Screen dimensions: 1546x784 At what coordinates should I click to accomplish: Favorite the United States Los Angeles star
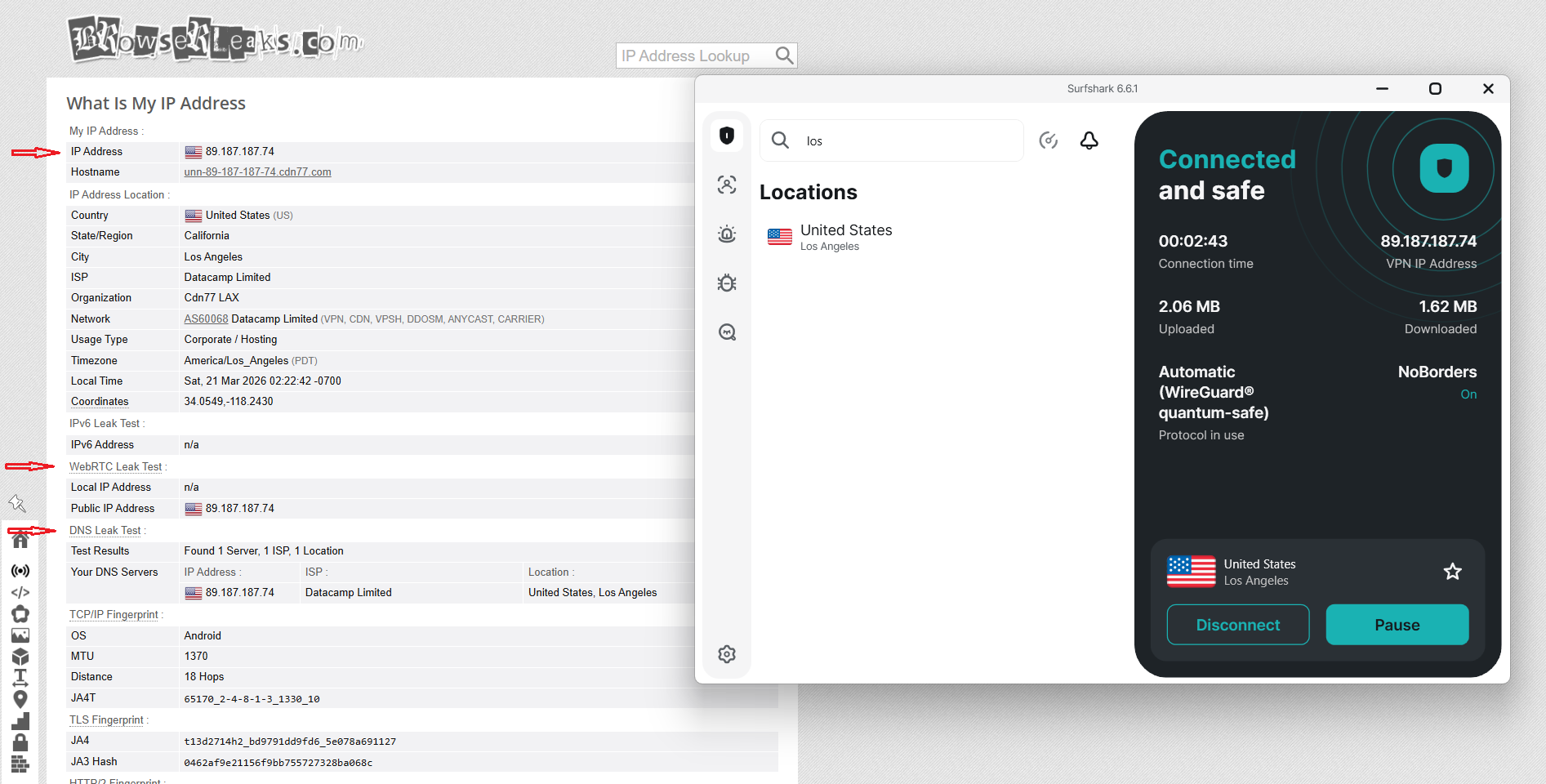(1452, 572)
